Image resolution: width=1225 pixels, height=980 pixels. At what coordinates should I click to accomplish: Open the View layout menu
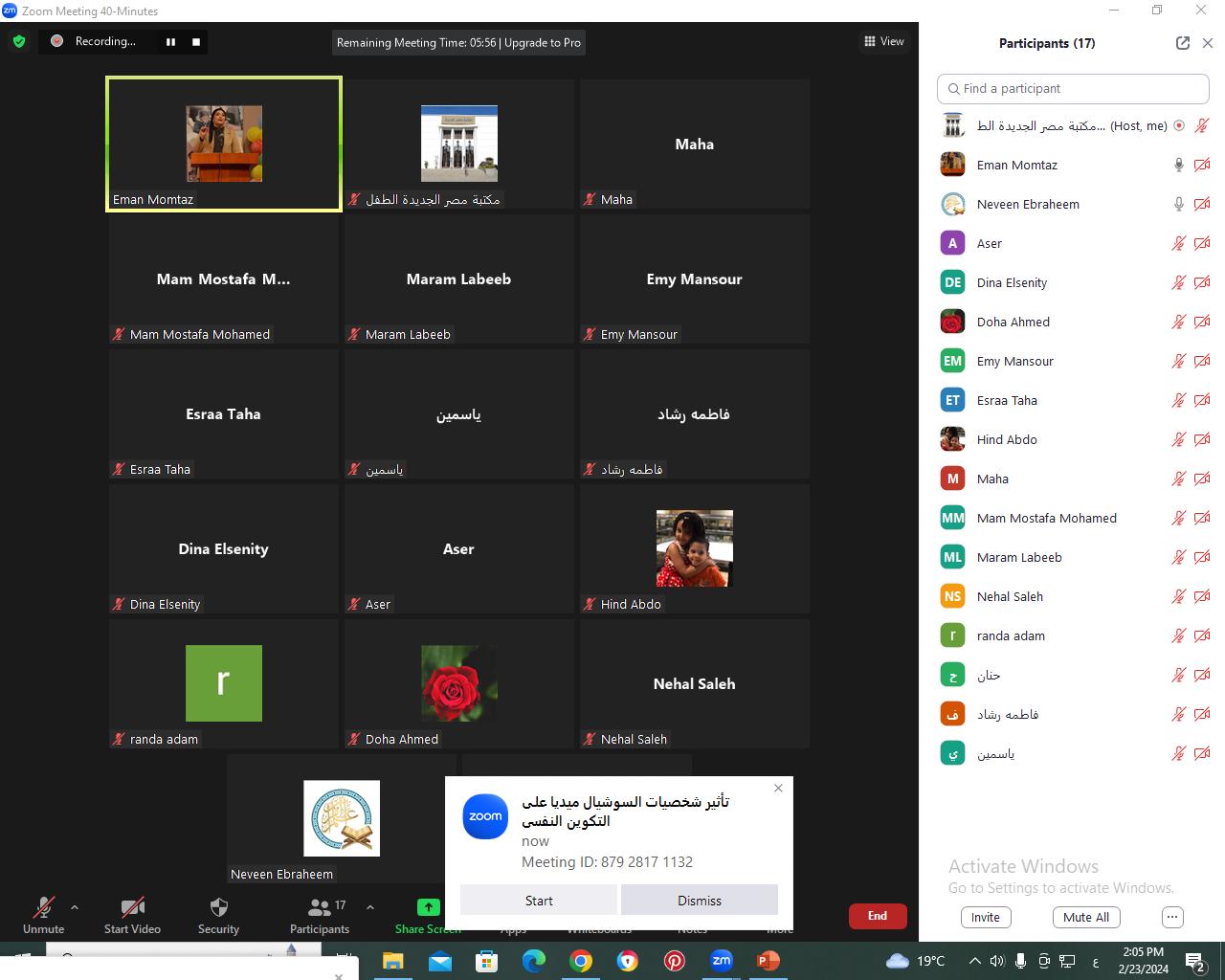[884, 41]
